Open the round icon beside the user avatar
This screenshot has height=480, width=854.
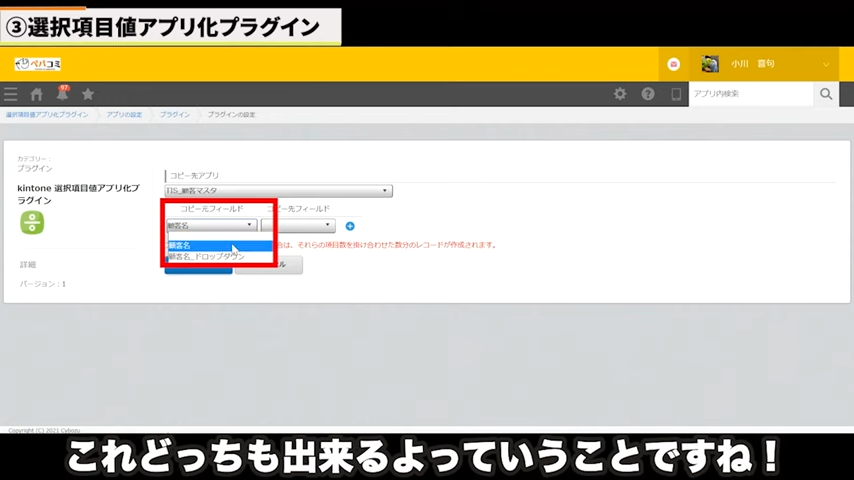[674, 64]
